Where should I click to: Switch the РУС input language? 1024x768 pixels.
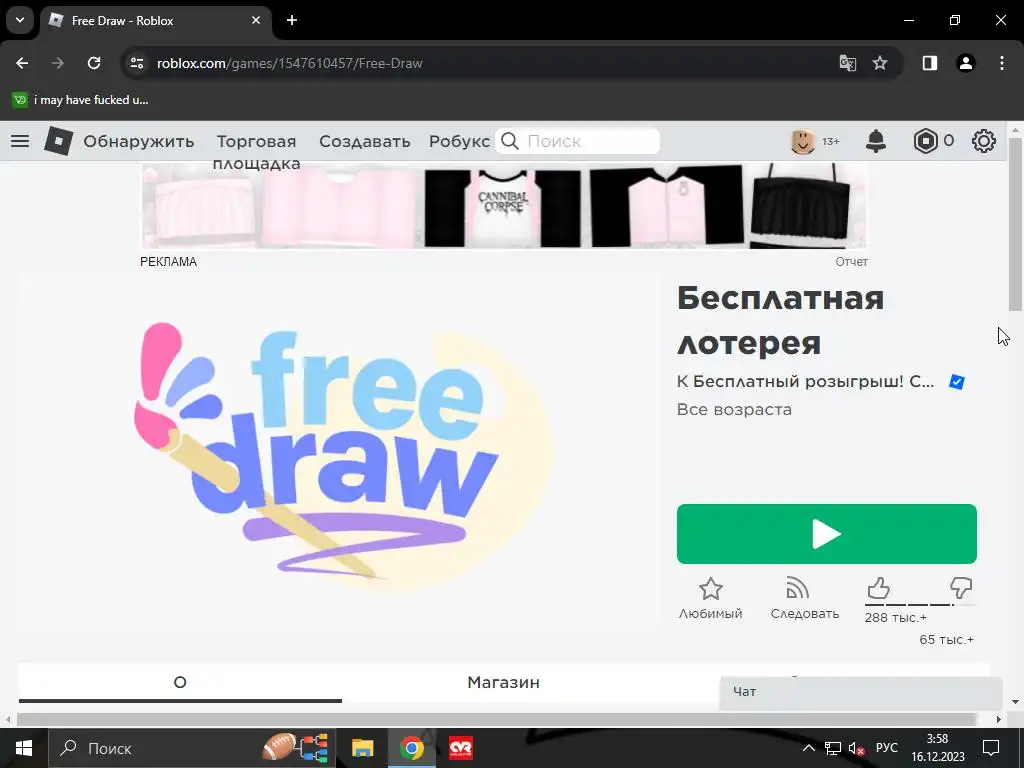(886, 748)
